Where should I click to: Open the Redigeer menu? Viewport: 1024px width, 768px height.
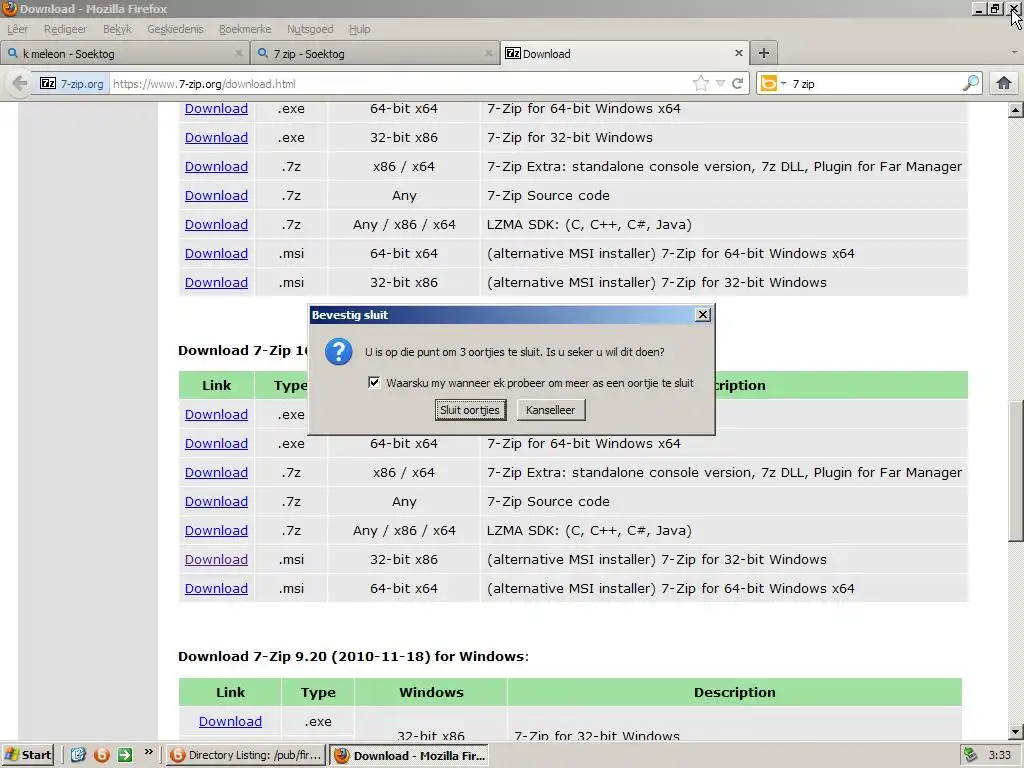tap(65, 29)
